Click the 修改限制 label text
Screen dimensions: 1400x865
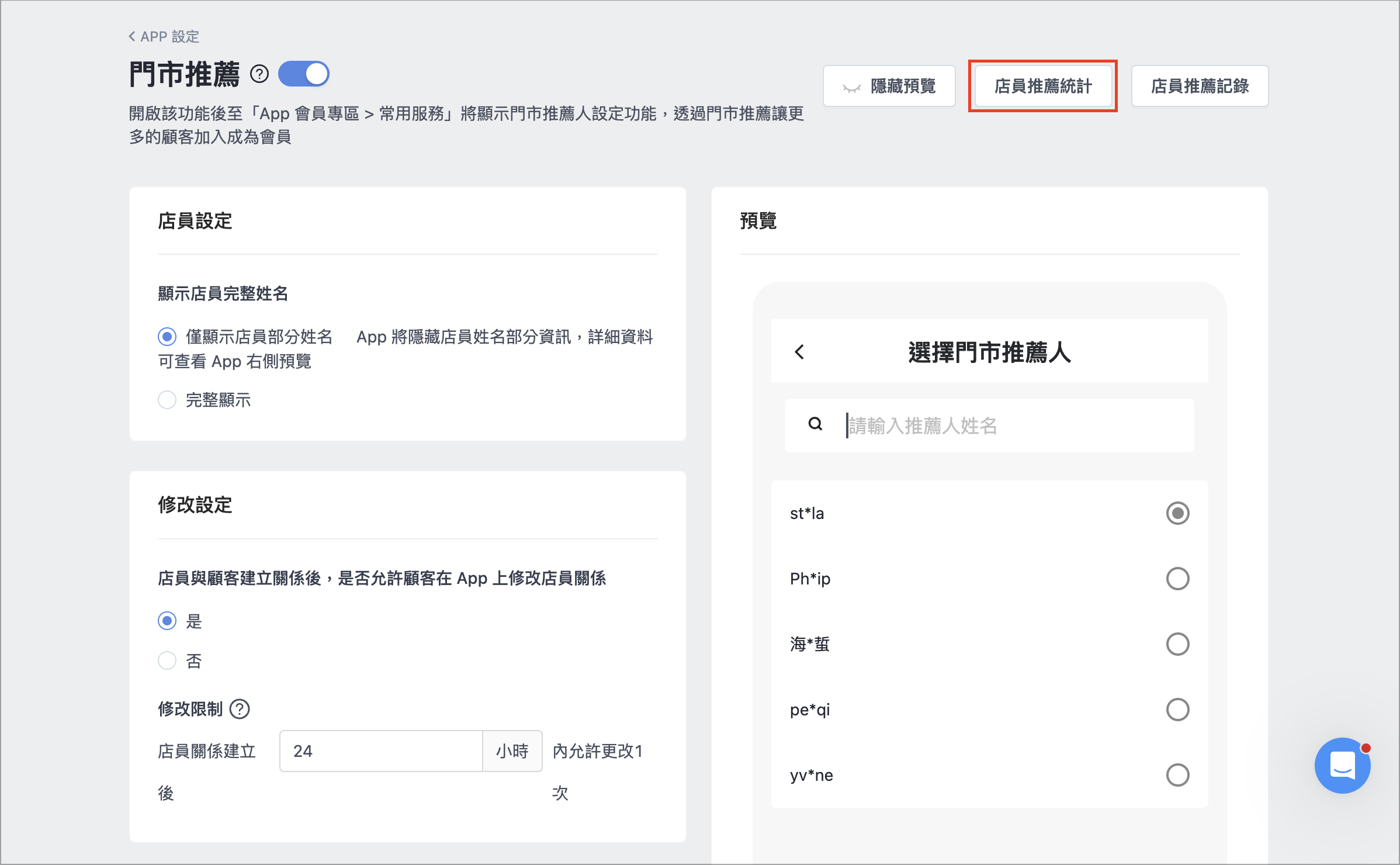[190, 709]
